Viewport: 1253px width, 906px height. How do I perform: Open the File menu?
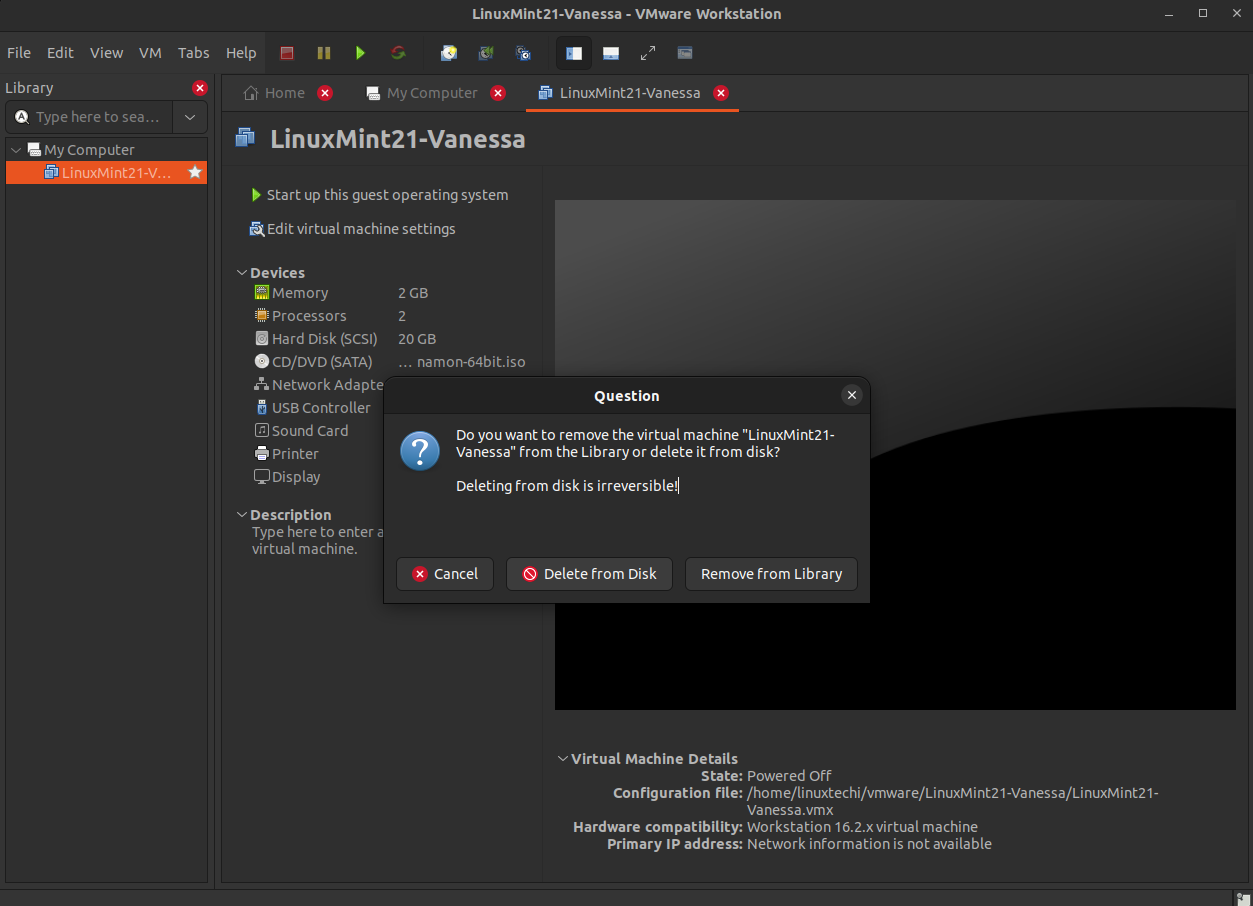[x=19, y=53]
